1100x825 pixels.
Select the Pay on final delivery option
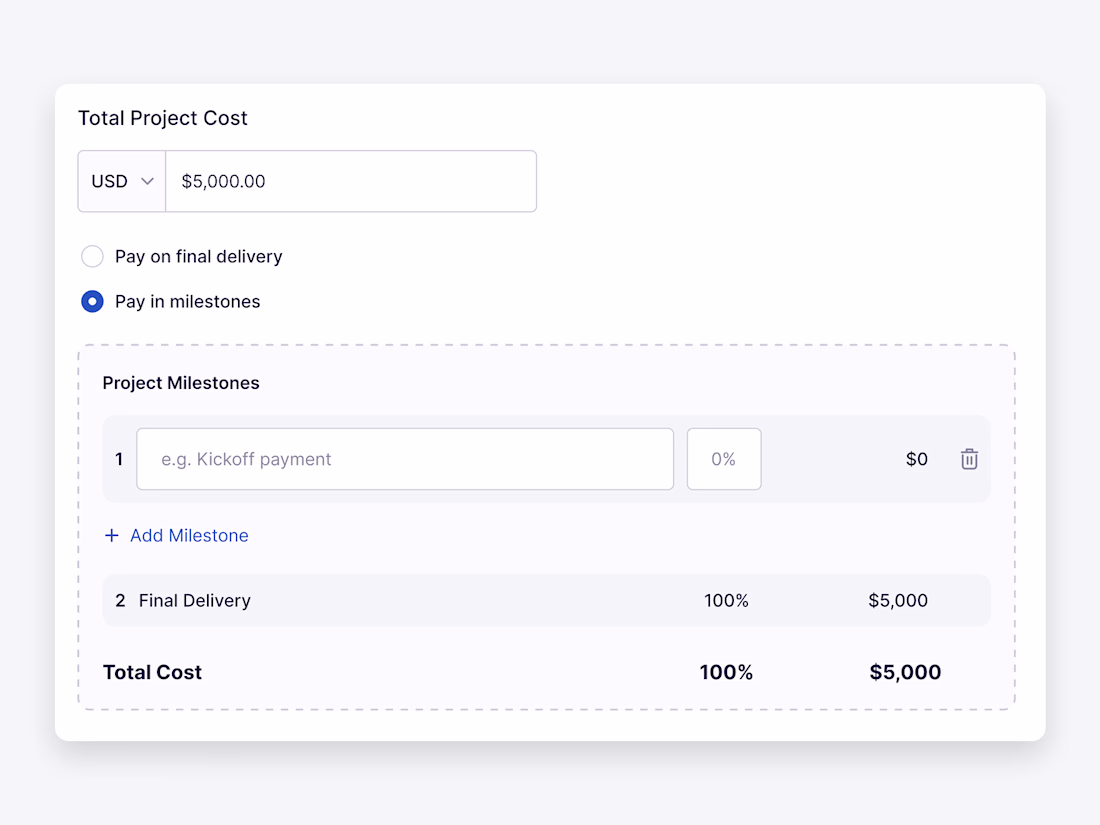click(x=92, y=257)
